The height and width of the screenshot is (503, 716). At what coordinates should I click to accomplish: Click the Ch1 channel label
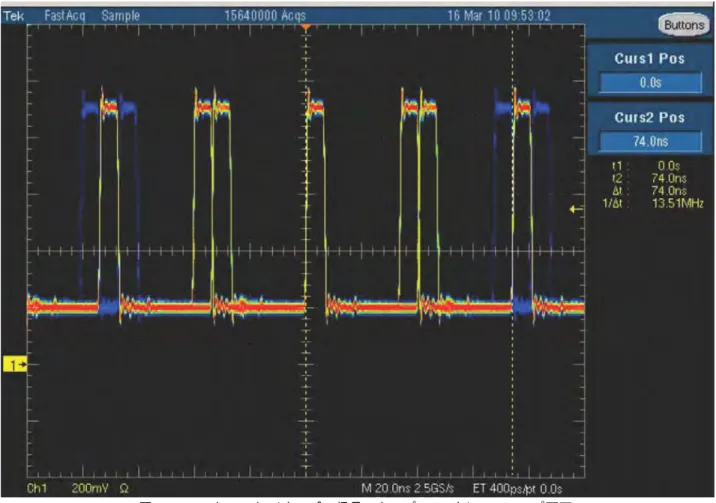(x=37, y=489)
